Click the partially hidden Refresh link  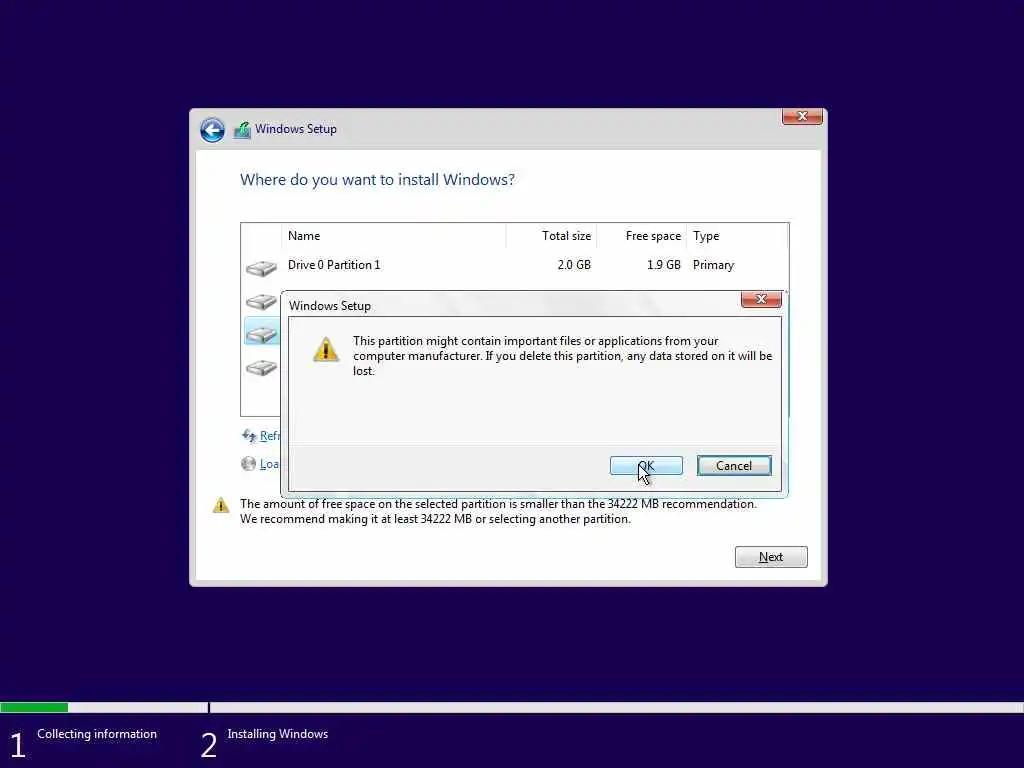coord(269,436)
